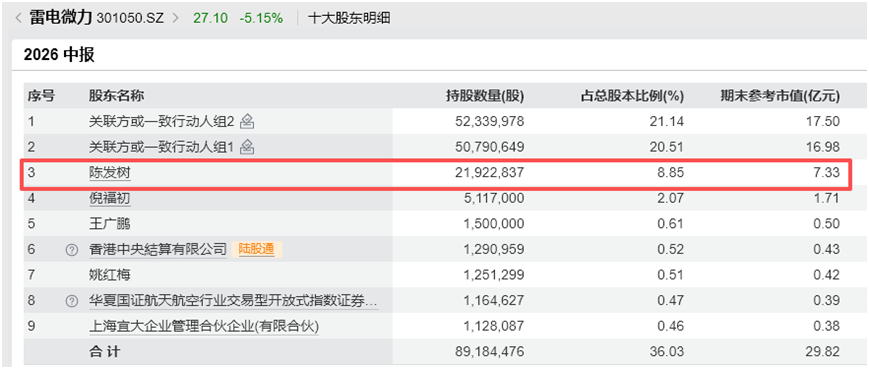Open shareholder 倪福初 link
The height and width of the screenshot is (369, 869).
click(x=110, y=198)
